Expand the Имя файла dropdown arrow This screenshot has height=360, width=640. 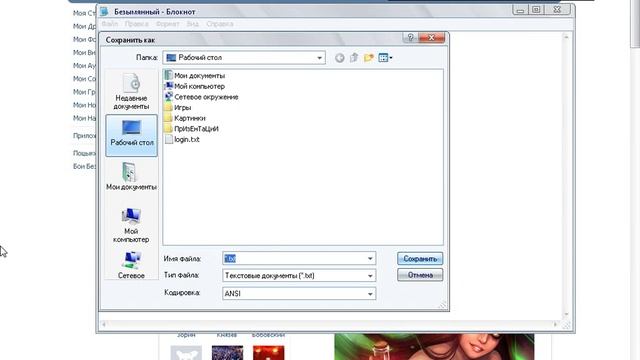[370, 258]
